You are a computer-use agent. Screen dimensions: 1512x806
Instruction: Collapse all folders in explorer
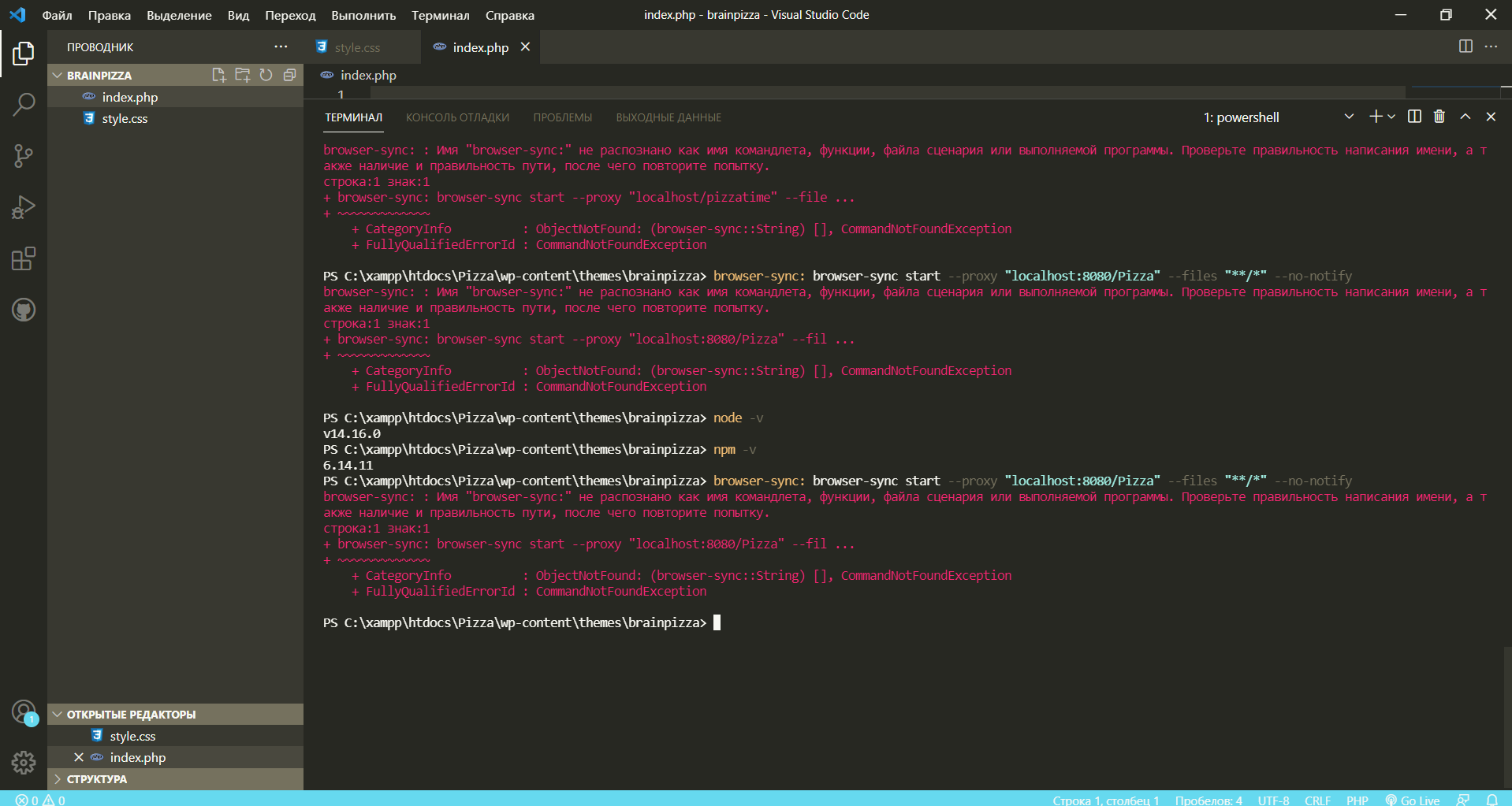coord(289,75)
